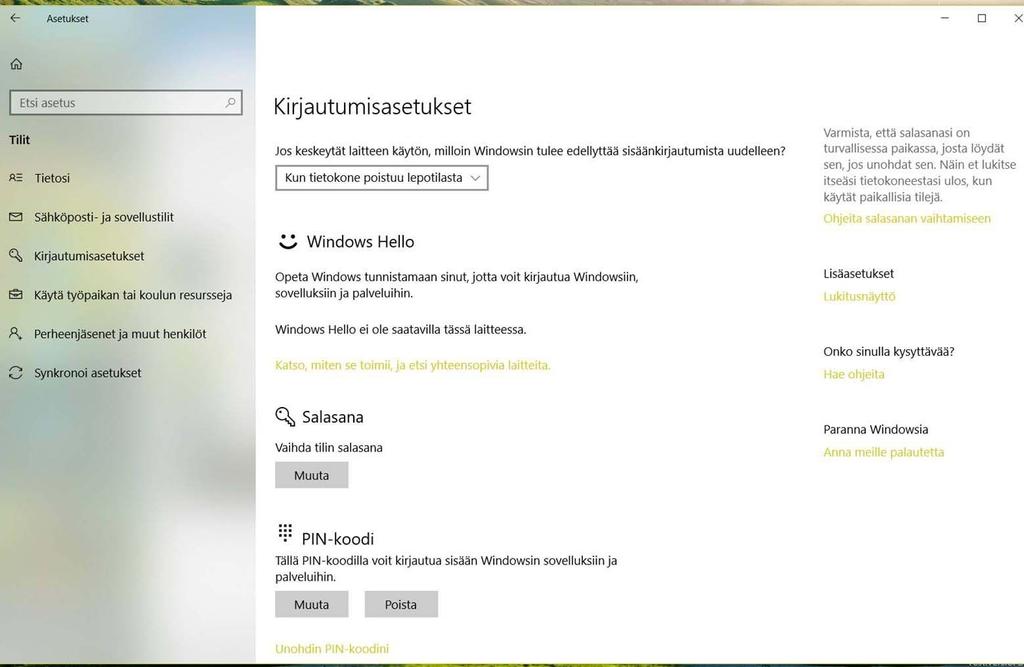Click the key icon next to Salasana heading
The image size is (1024, 667).
285,416
